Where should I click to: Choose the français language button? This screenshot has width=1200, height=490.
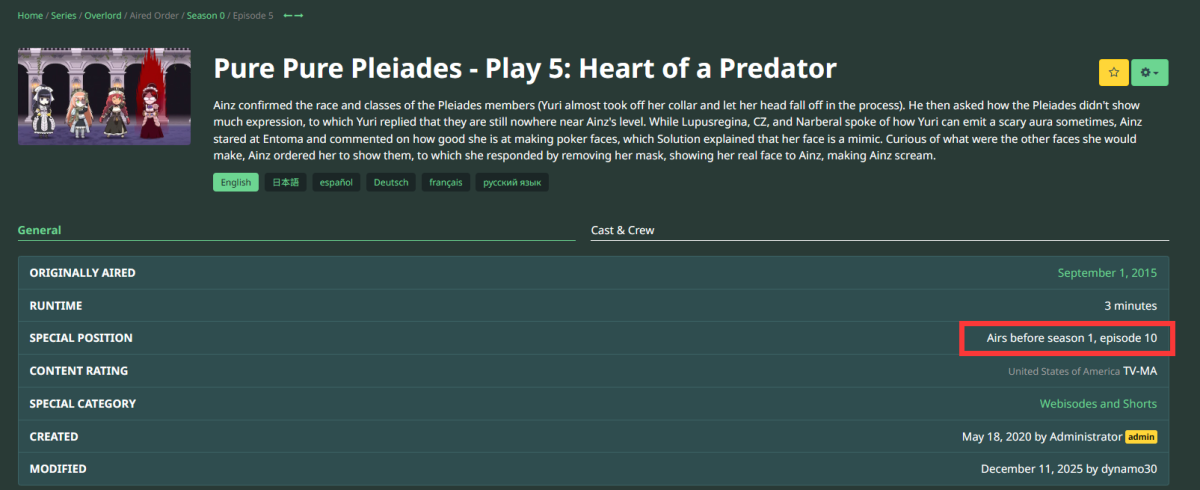coord(445,182)
